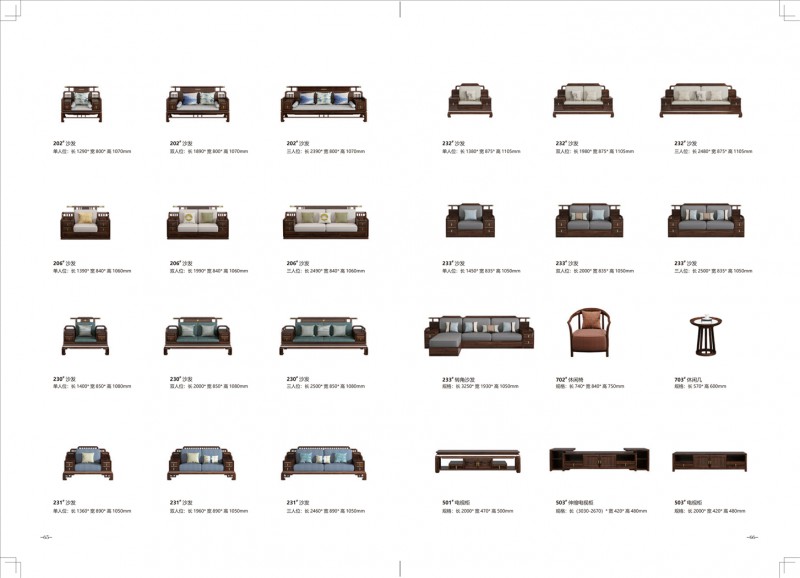Image resolution: width=800 pixels, height=578 pixels.
Task: Select the 232# three-seat sofa picture
Action: click(700, 100)
